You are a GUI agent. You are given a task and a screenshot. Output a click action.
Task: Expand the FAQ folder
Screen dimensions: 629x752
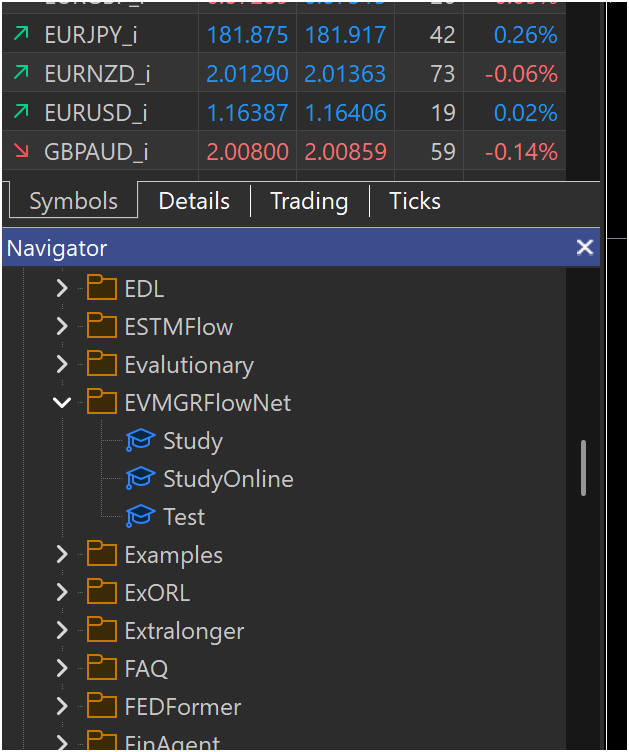pyautogui.click(x=62, y=669)
